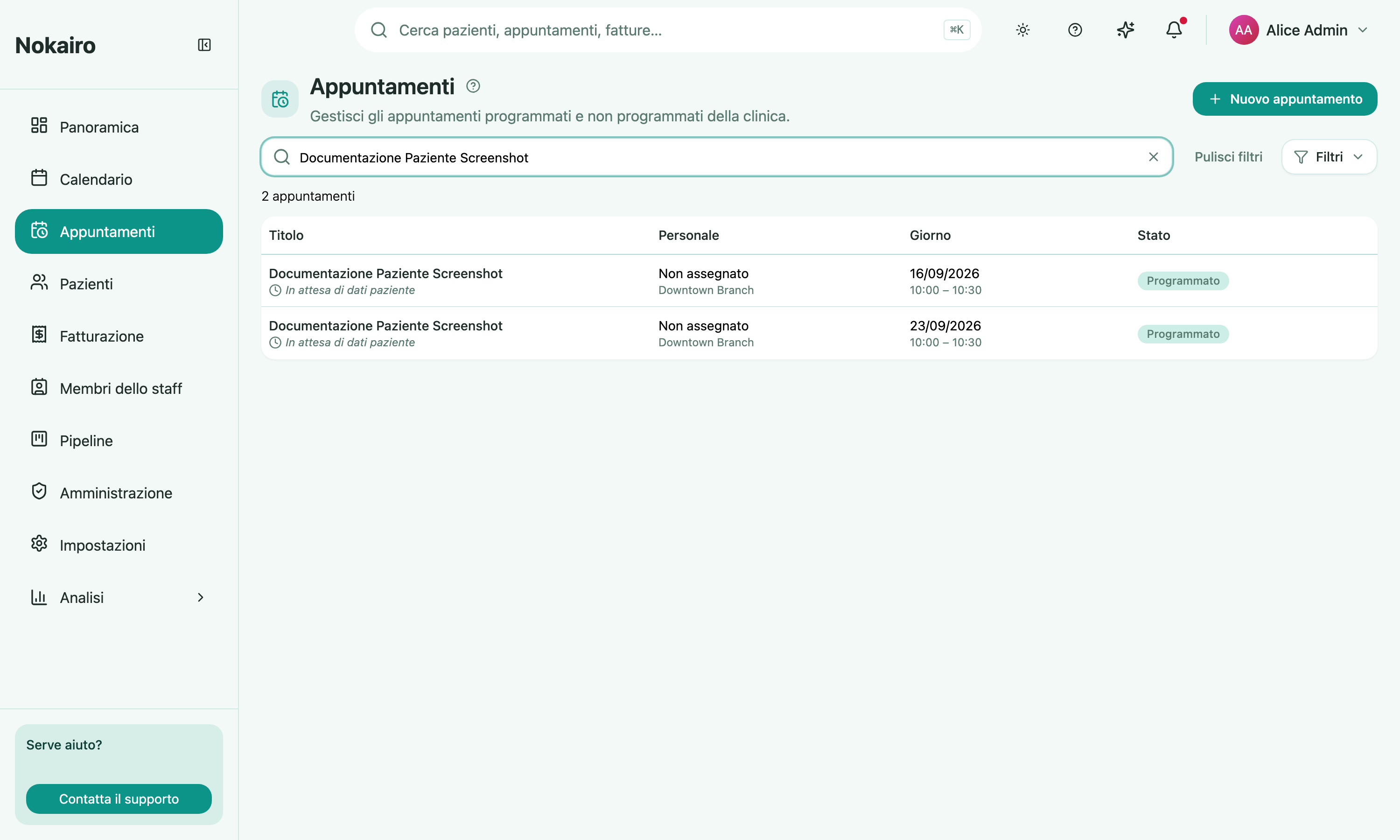Screen dimensions: 1400x840
Task: Select Appuntamenti in the sidebar
Action: click(119, 231)
